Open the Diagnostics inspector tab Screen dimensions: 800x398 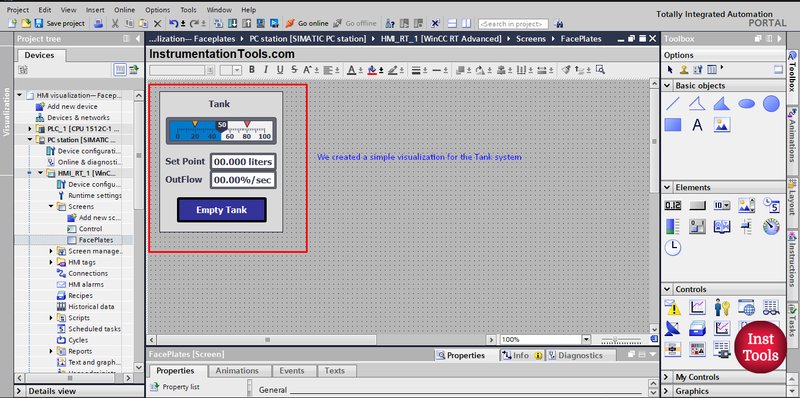(x=580, y=355)
